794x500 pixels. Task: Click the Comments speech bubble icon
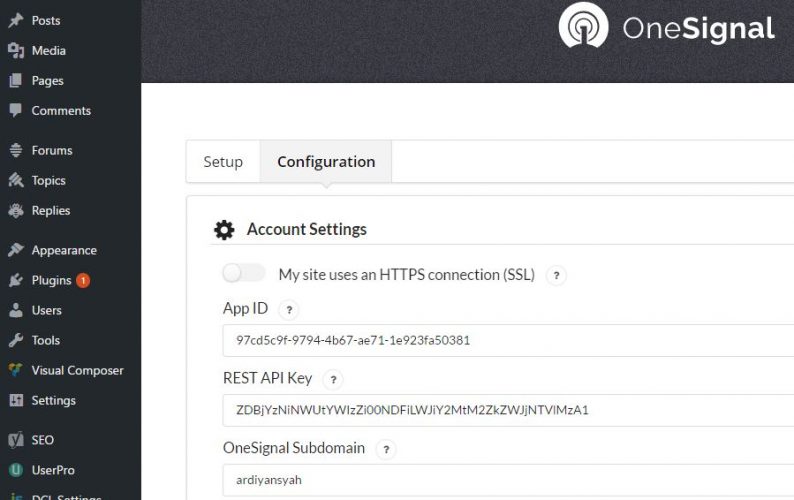pyautogui.click(x=16, y=110)
